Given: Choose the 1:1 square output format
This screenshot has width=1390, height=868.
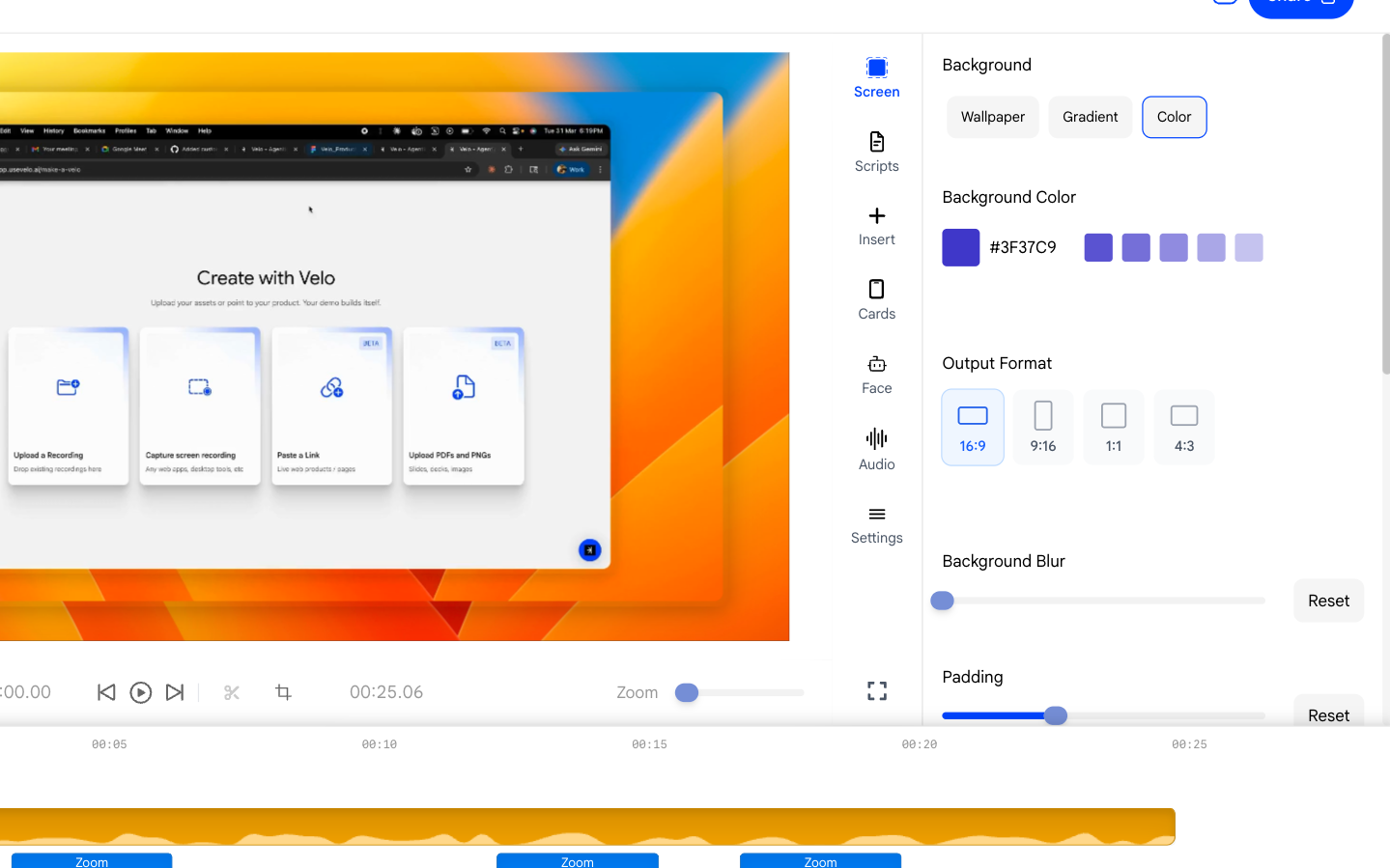Looking at the screenshot, I should point(1114,428).
